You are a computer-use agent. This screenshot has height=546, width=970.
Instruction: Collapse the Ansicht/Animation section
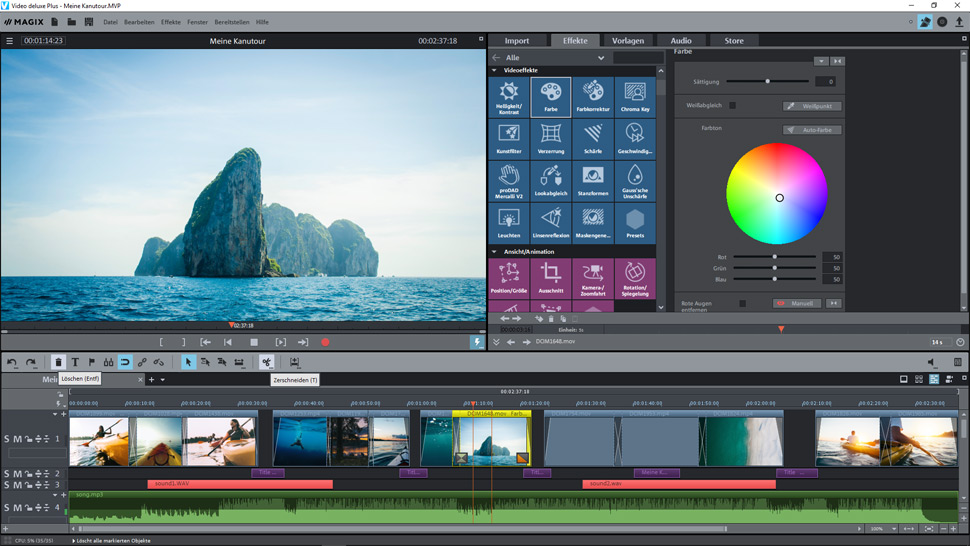pos(494,252)
